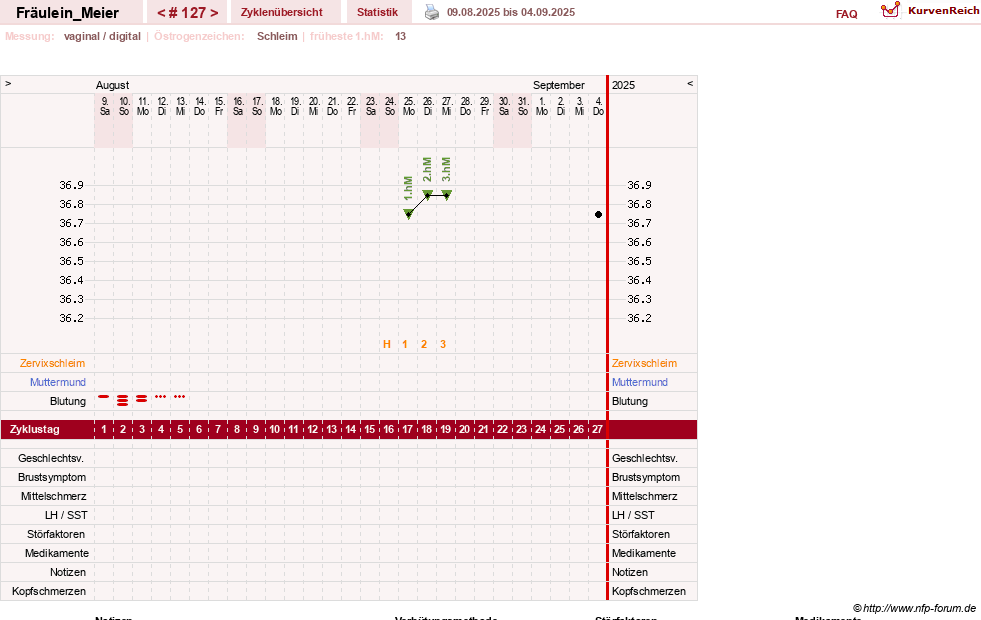Open the Statistik tab
This screenshot has width=981, height=620.
377,12
